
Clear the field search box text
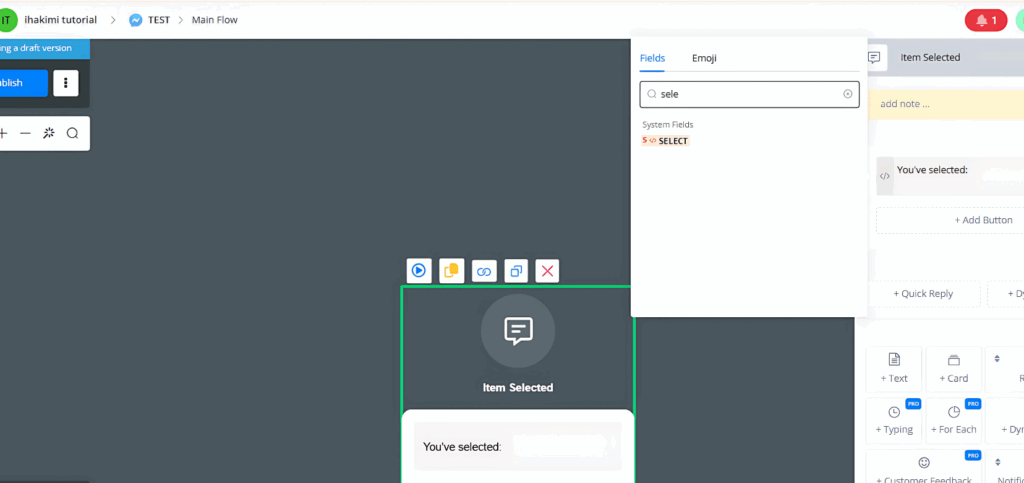[x=847, y=94]
